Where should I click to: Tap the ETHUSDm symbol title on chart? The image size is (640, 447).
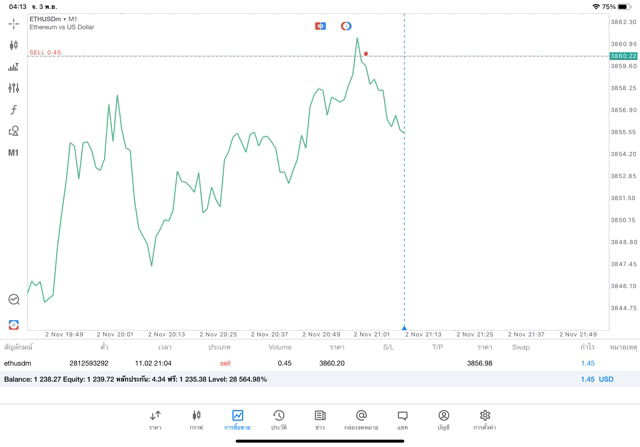click(x=53, y=18)
